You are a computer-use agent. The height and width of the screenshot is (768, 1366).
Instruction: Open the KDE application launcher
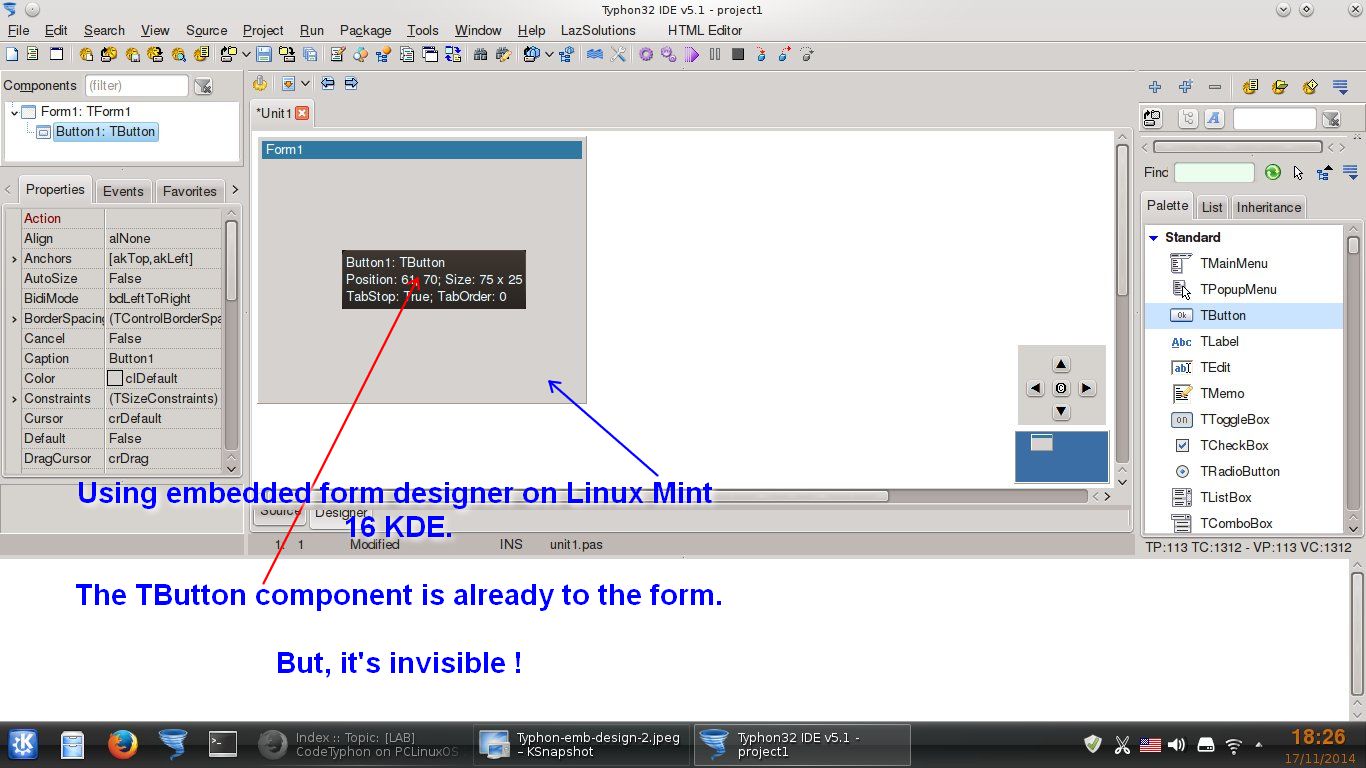click(x=23, y=743)
